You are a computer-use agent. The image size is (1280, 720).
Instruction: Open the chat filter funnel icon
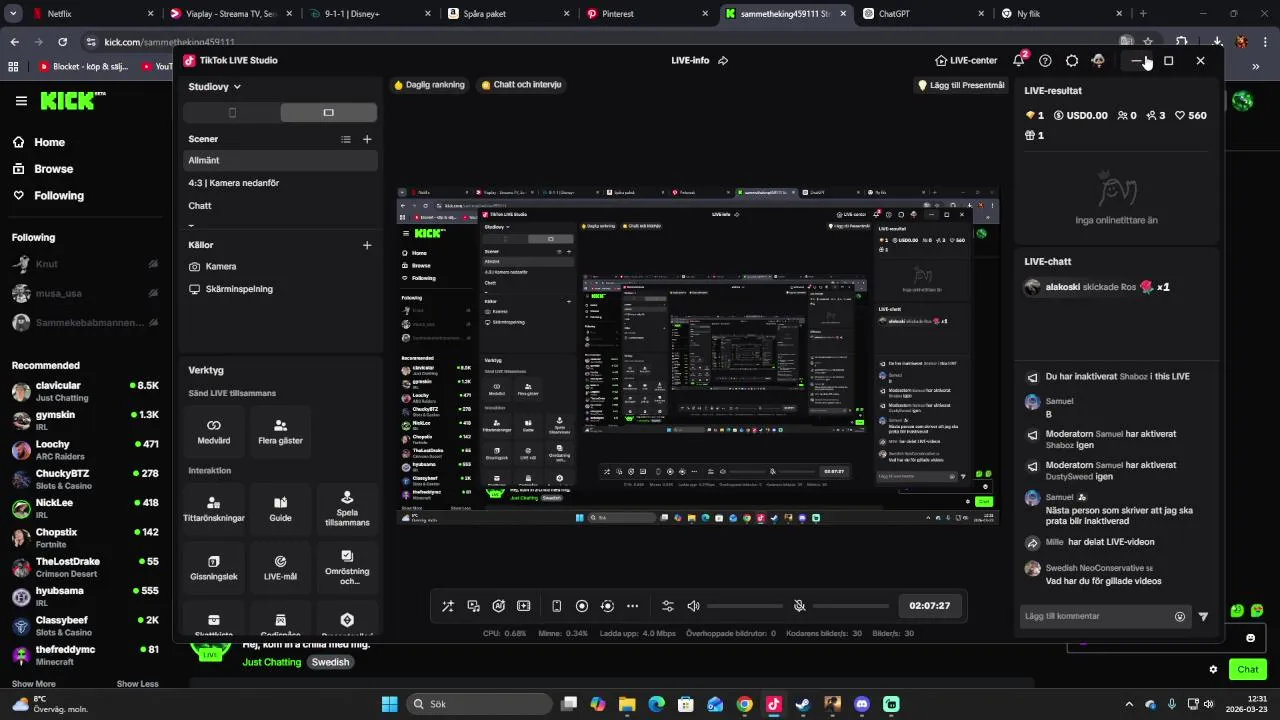pos(1203,617)
